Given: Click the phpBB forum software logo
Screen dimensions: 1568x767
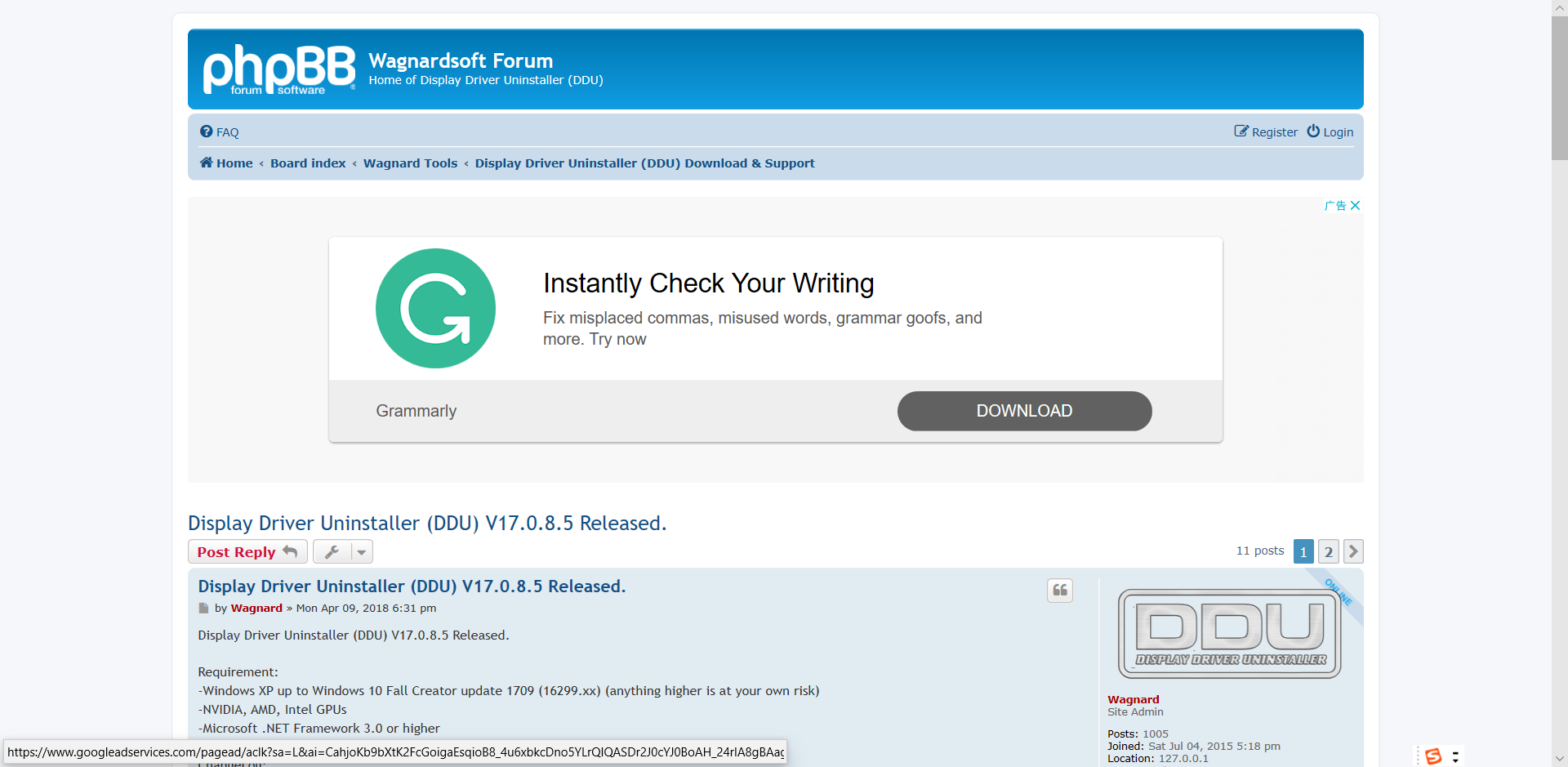Looking at the screenshot, I should click(x=279, y=69).
